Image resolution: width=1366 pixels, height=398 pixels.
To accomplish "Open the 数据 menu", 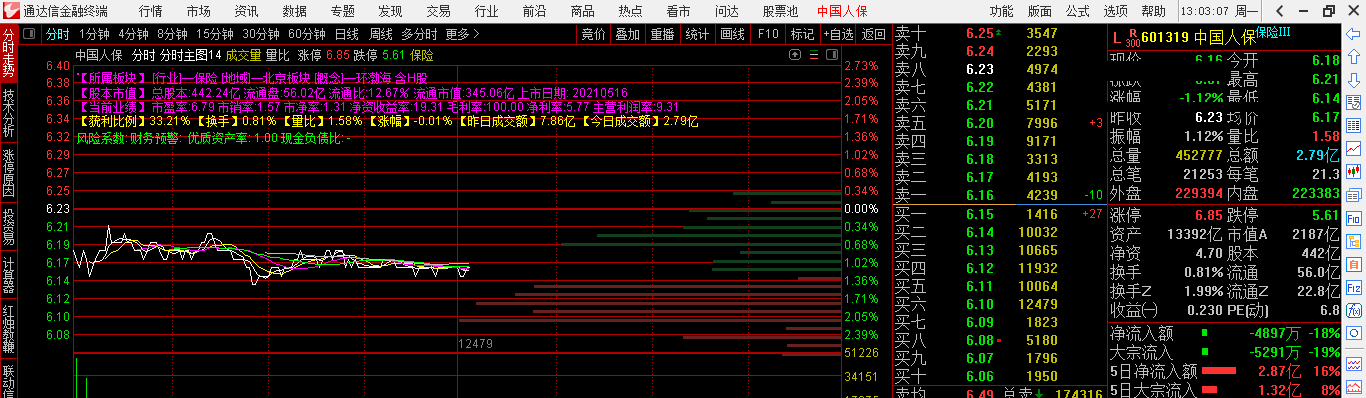I will pyautogui.click(x=294, y=11).
